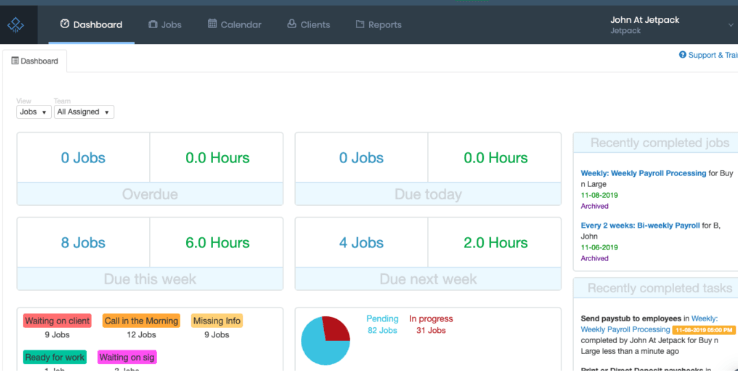
Task: Click the Dashboard tab table icon
Action: coord(15,61)
